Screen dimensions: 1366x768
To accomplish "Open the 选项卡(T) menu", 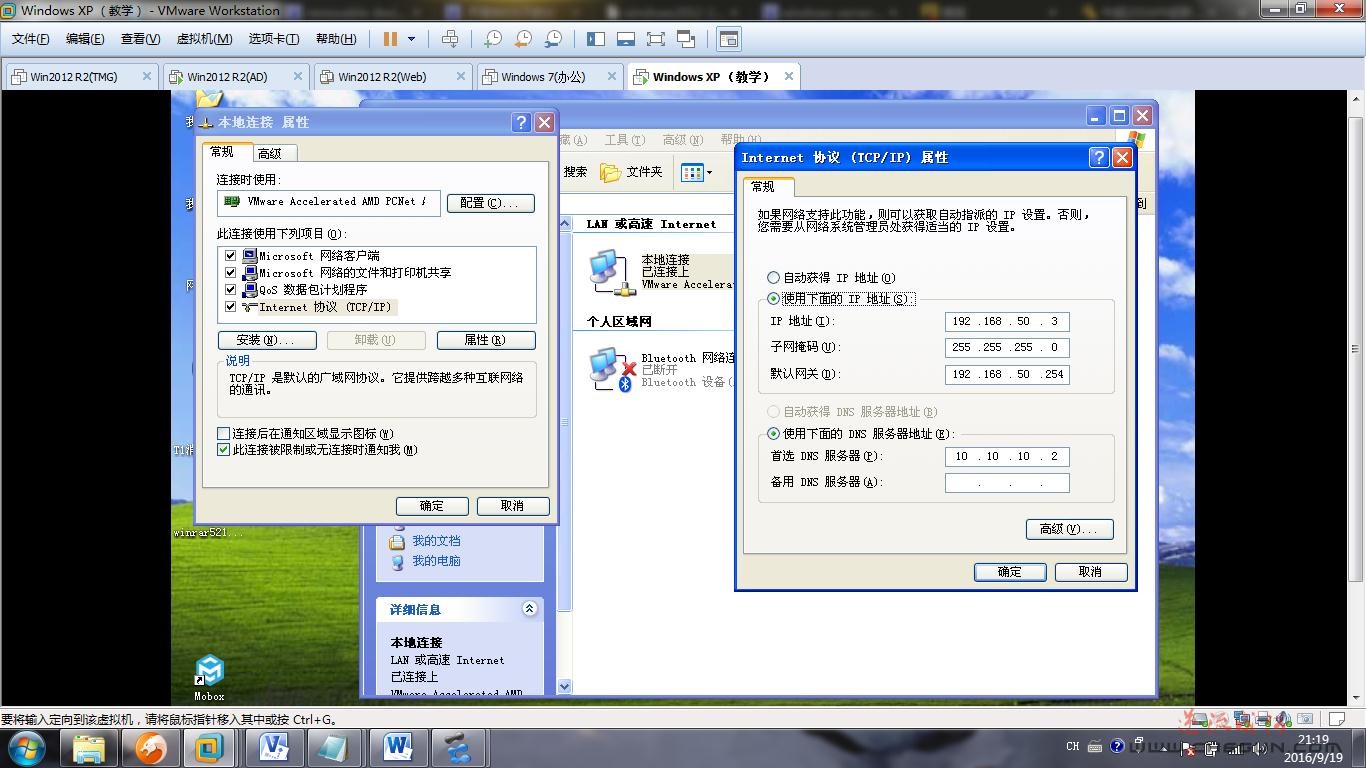I will [274, 39].
